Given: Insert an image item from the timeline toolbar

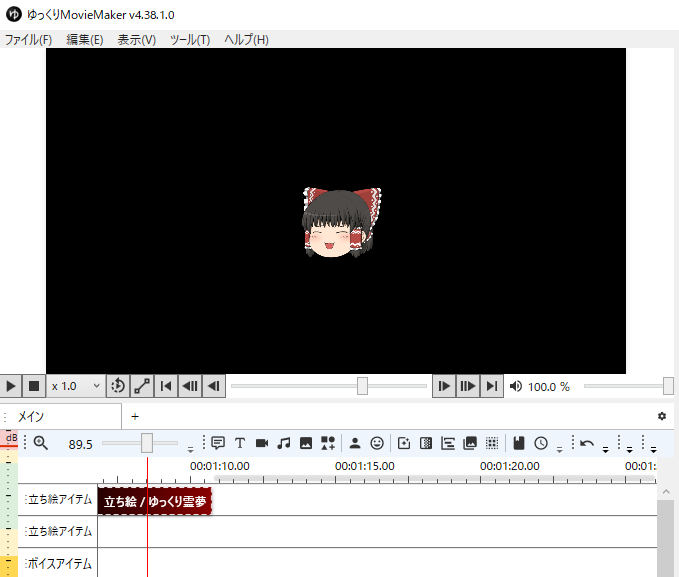Looking at the screenshot, I should point(306,443).
